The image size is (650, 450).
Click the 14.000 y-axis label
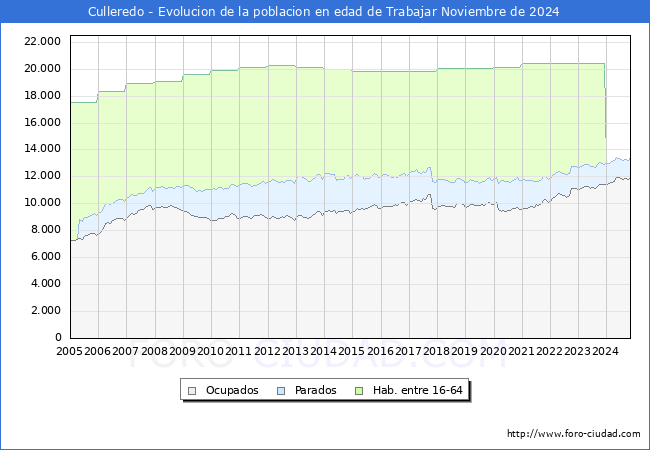tap(42, 149)
